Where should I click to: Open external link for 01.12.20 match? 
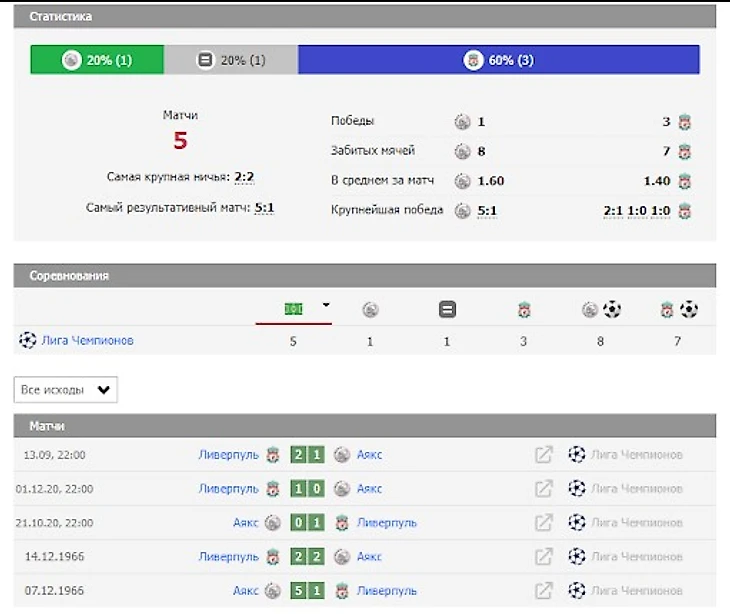point(543,489)
